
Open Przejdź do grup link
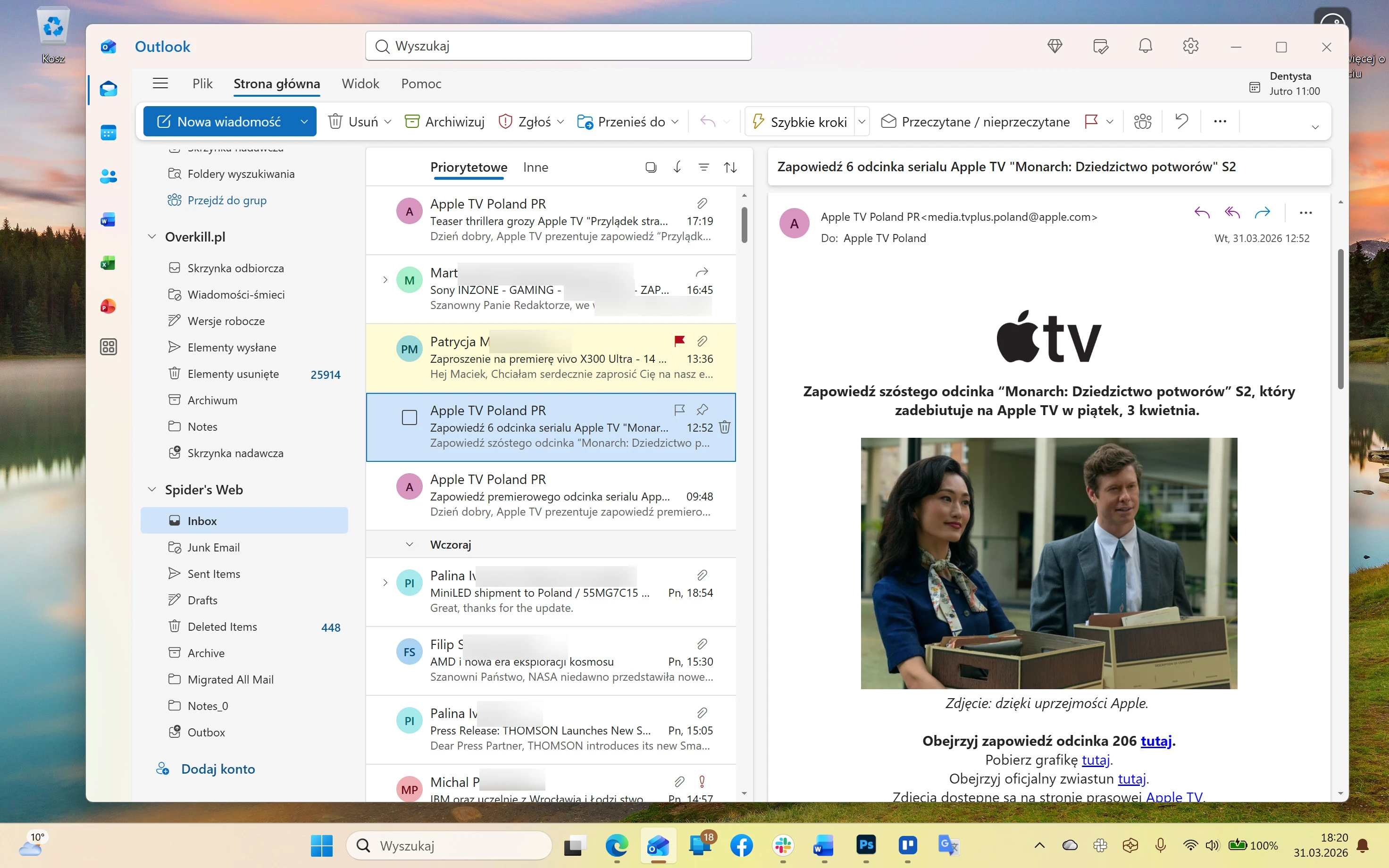point(227,200)
